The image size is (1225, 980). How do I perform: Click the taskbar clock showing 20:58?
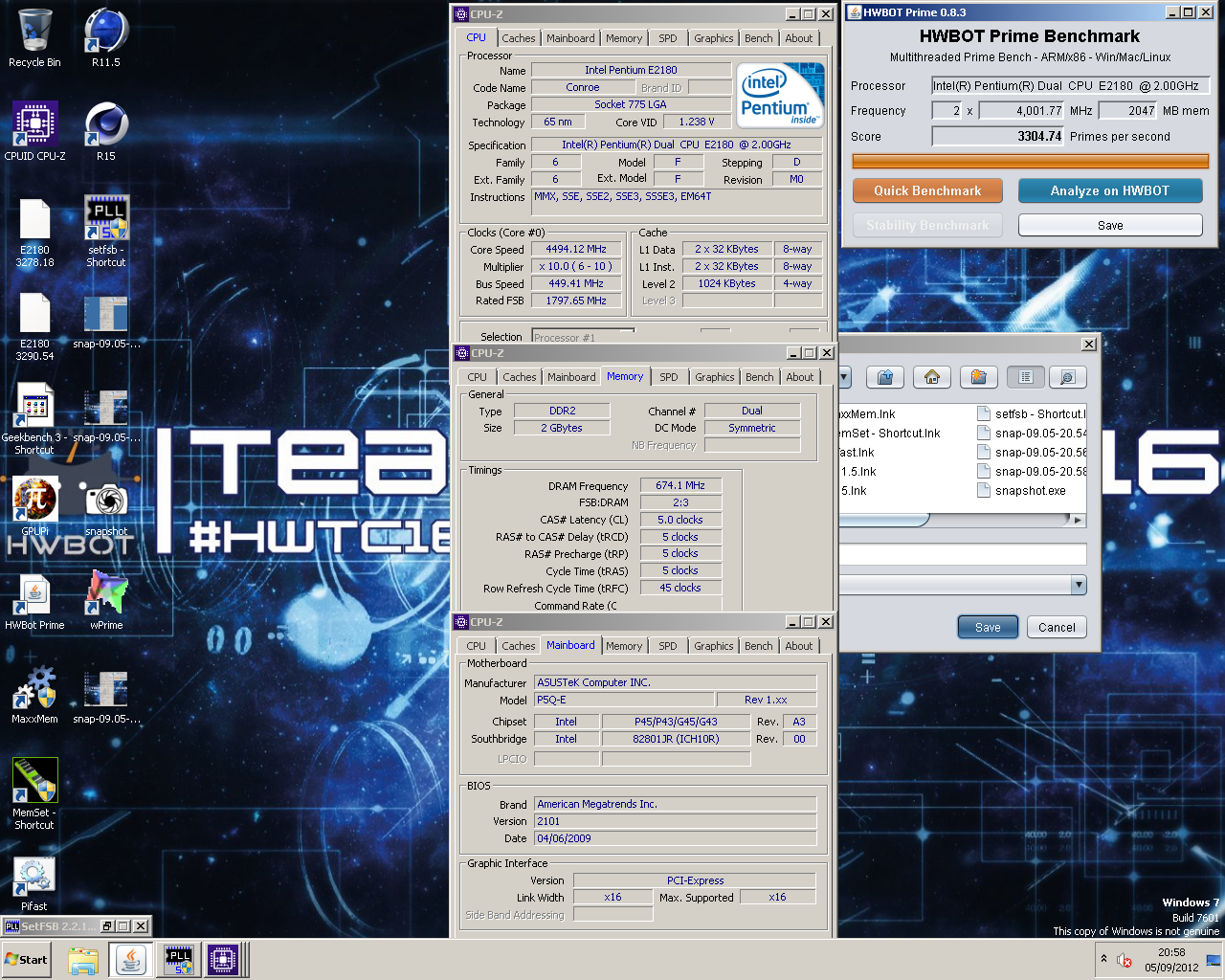click(1171, 959)
